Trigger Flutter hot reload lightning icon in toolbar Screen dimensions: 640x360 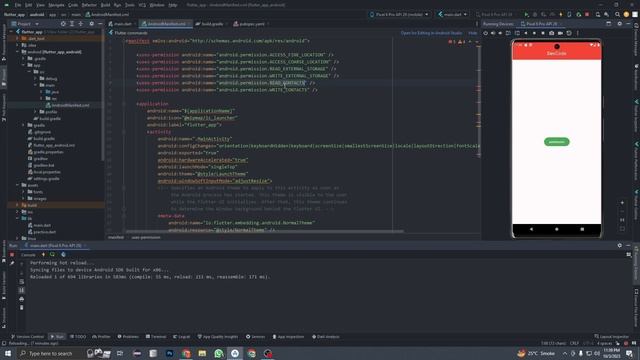(x=561, y=14)
